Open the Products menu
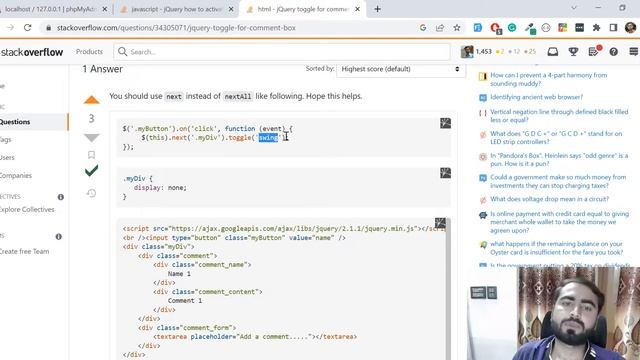The width and height of the screenshot is (640, 360). pyautogui.click(x=89, y=52)
